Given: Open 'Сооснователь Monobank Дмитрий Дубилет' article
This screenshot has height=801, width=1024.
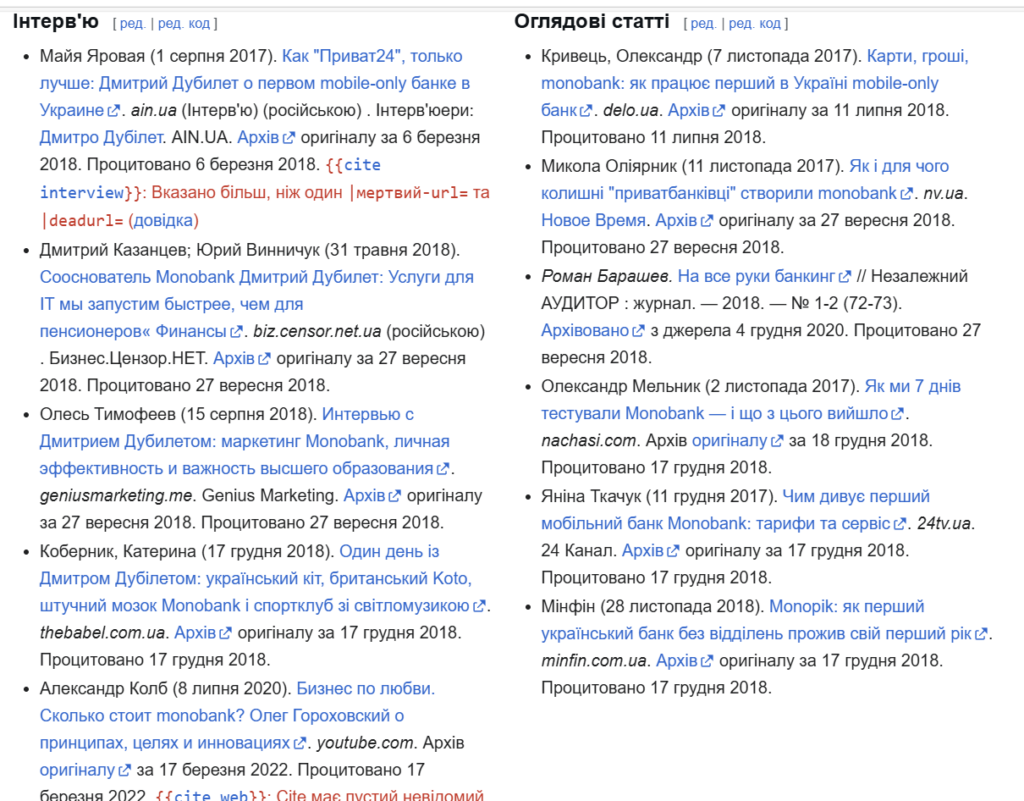Looking at the screenshot, I should 257,304.
